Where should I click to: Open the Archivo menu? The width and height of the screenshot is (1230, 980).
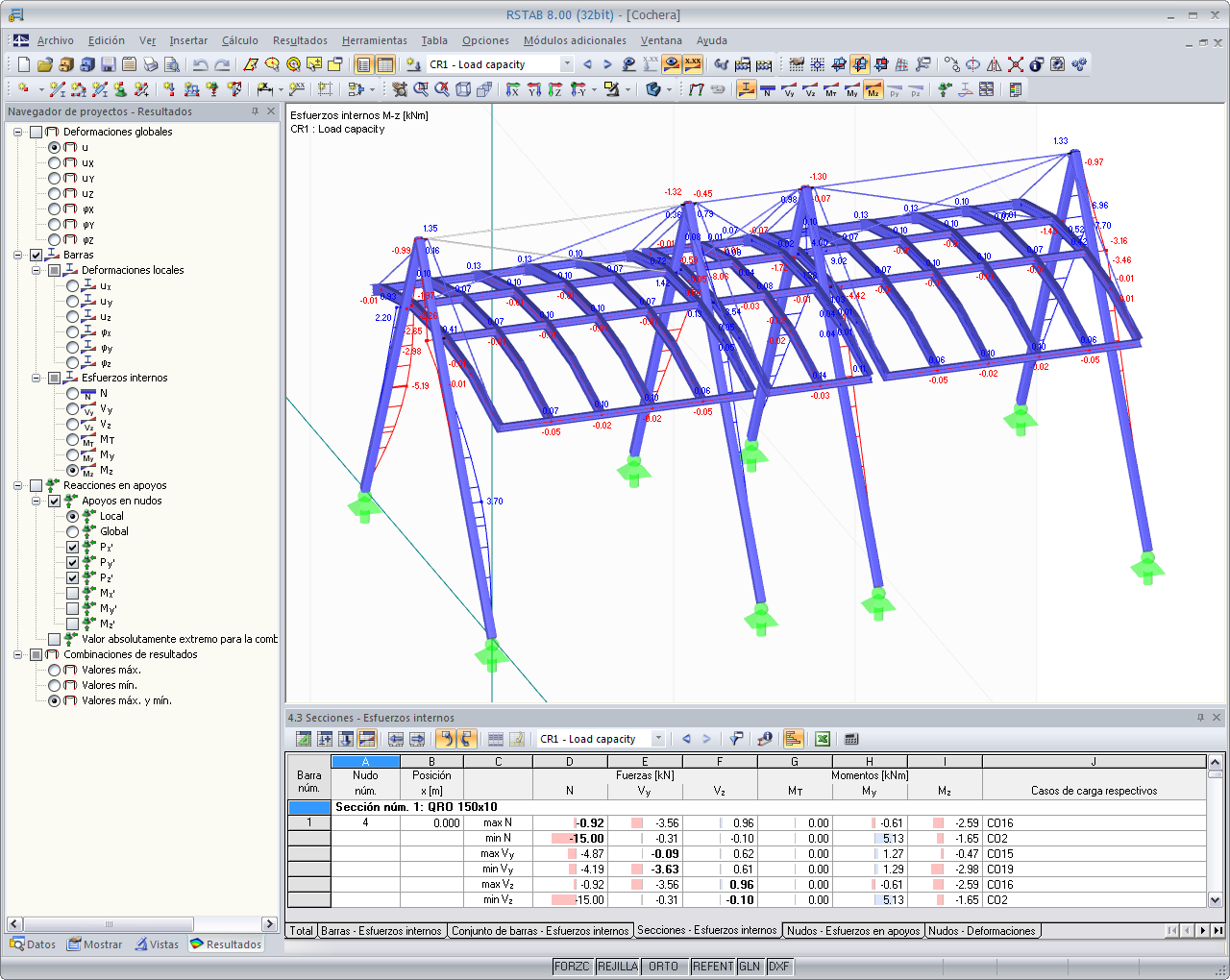click(56, 40)
